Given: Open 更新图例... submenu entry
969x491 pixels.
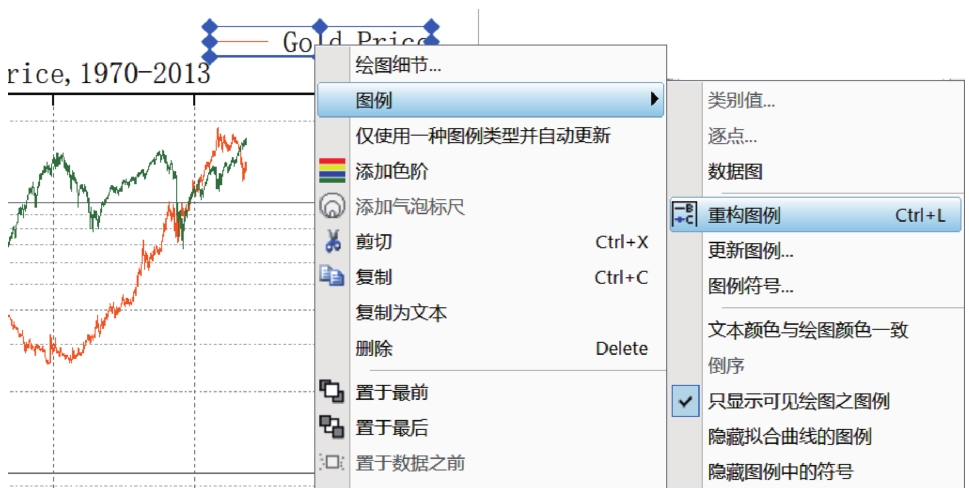Looking at the screenshot, I should pyautogui.click(x=816, y=251).
